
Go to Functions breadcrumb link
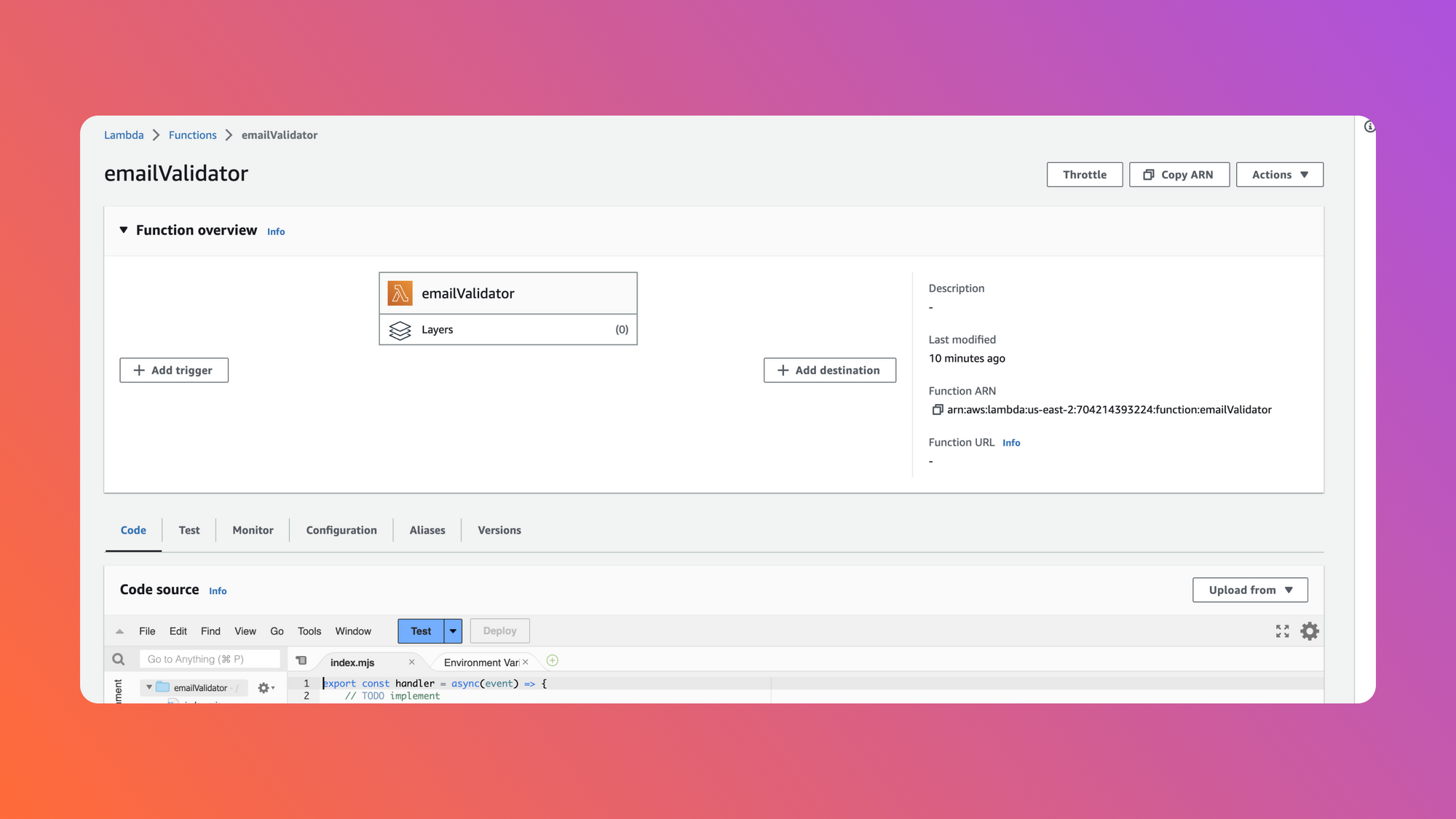coord(193,135)
